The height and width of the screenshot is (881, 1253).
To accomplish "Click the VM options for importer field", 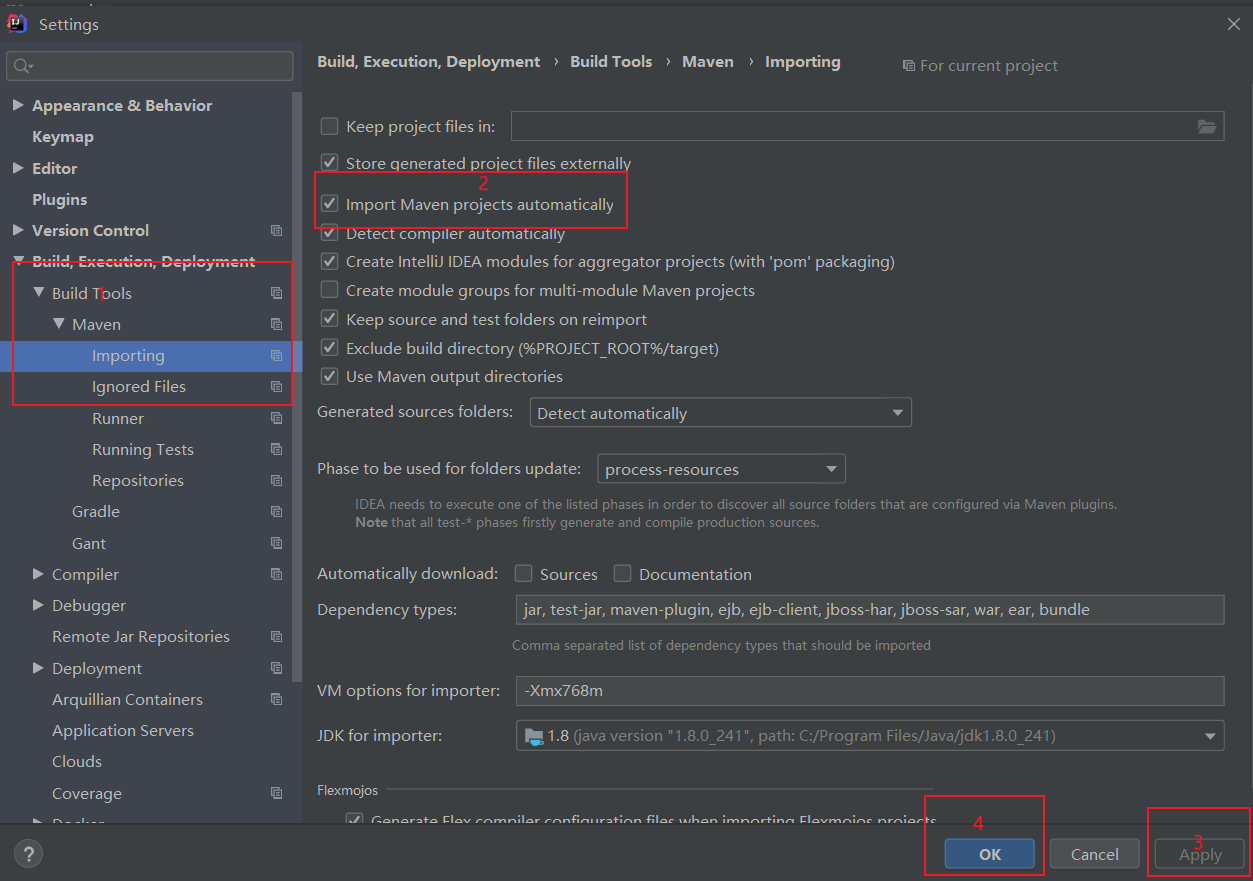I will click(x=870, y=690).
